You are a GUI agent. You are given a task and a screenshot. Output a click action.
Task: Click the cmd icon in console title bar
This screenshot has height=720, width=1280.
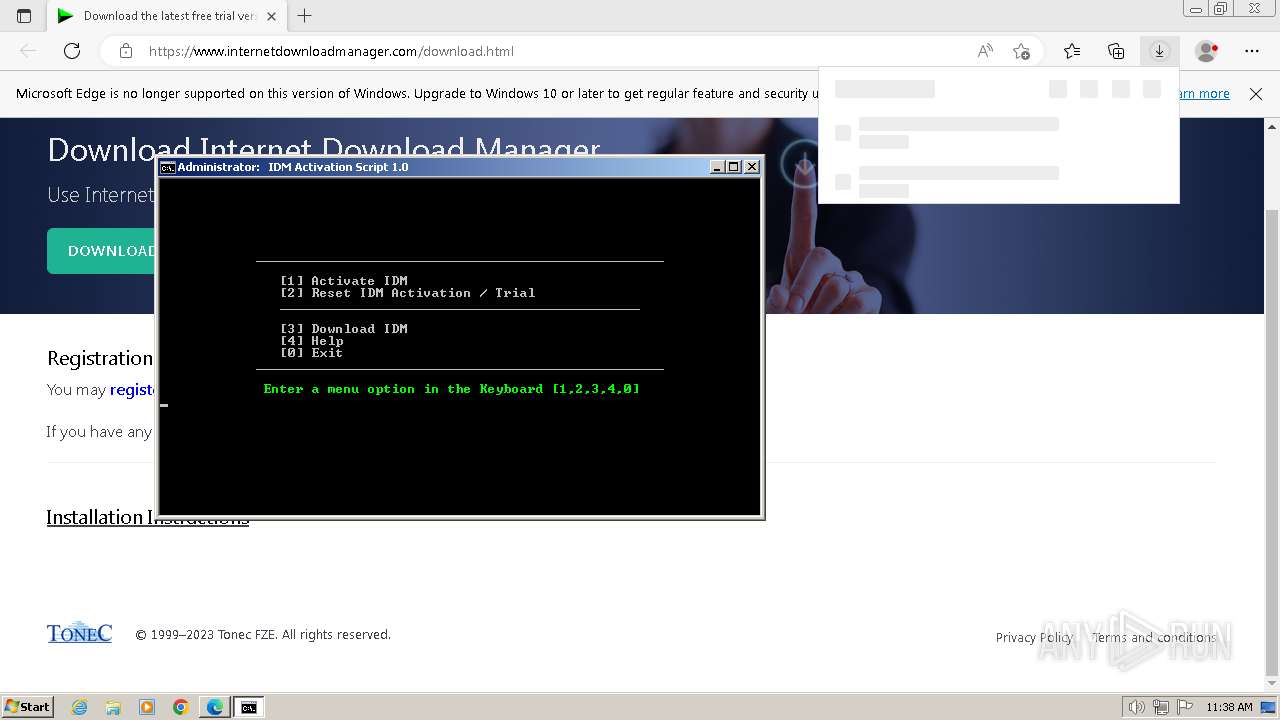(x=168, y=167)
